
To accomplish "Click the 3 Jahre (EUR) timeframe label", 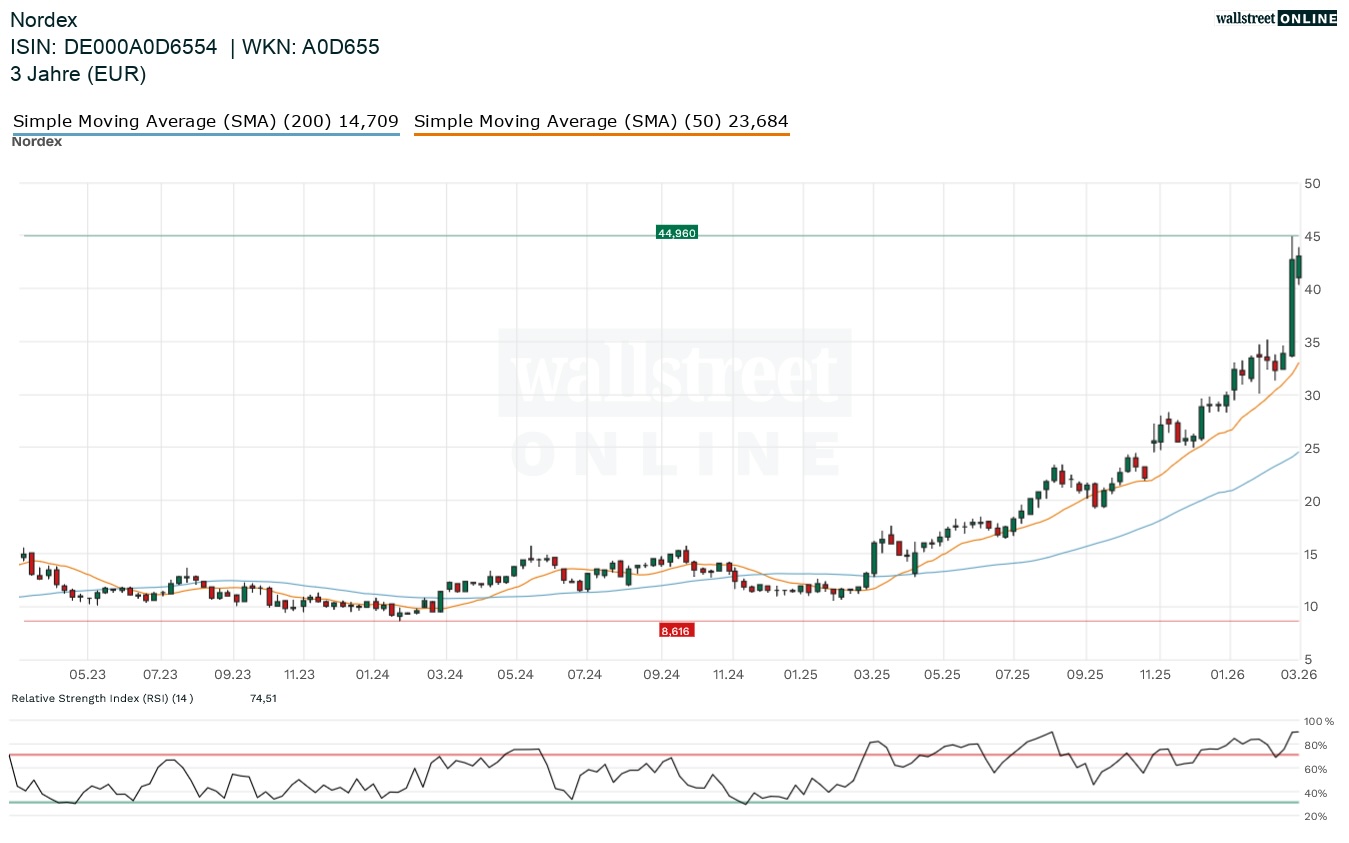I will (78, 74).
